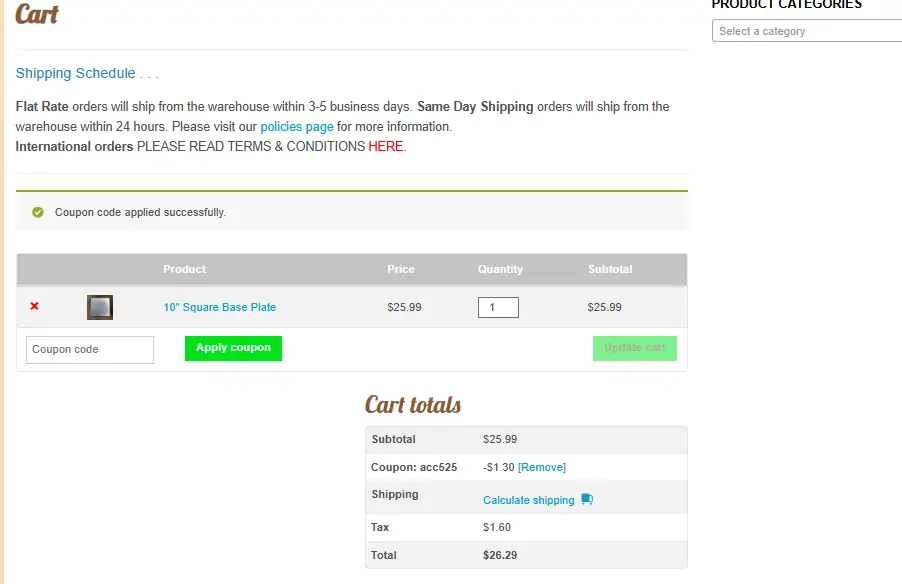Click the green checkmark success icon

coord(38,212)
